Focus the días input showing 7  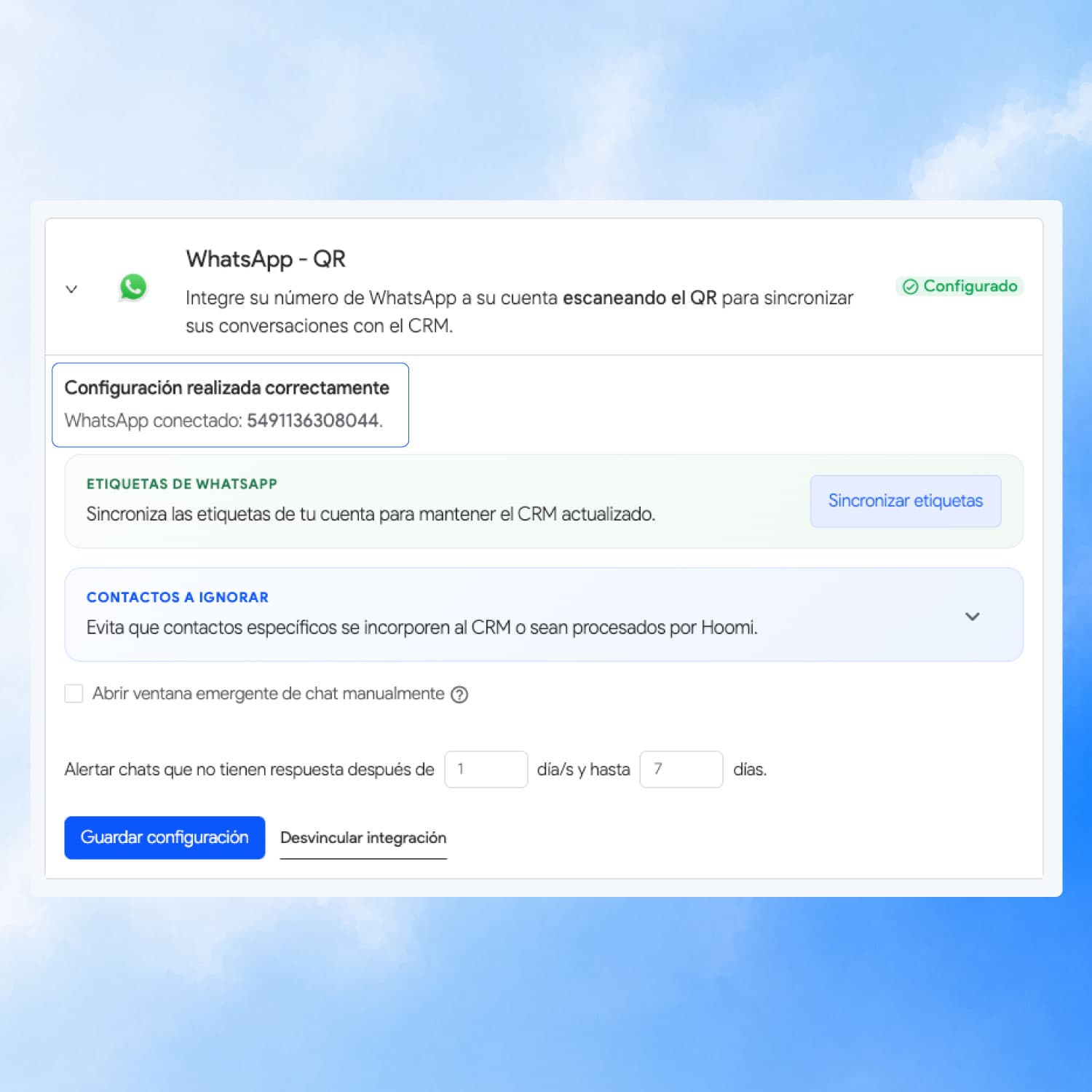pos(681,769)
